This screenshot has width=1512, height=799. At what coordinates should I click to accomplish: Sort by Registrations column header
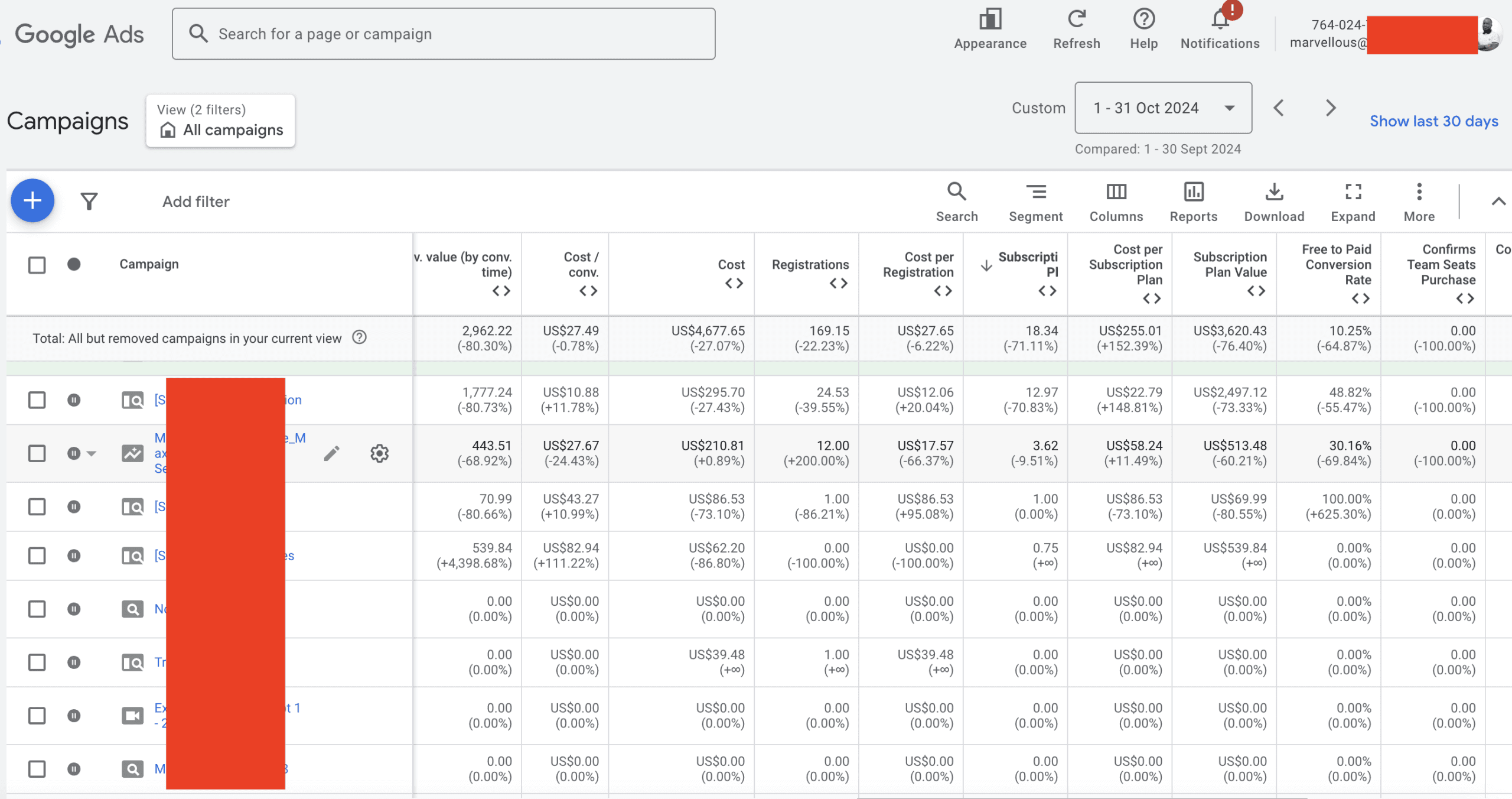pyautogui.click(x=810, y=265)
